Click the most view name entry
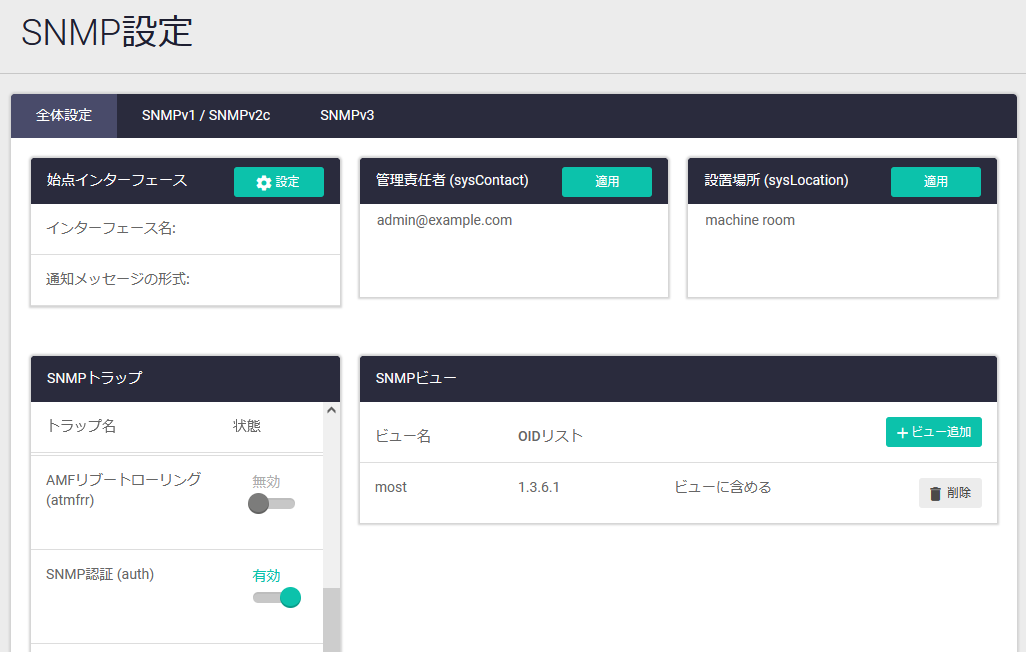 (x=391, y=487)
